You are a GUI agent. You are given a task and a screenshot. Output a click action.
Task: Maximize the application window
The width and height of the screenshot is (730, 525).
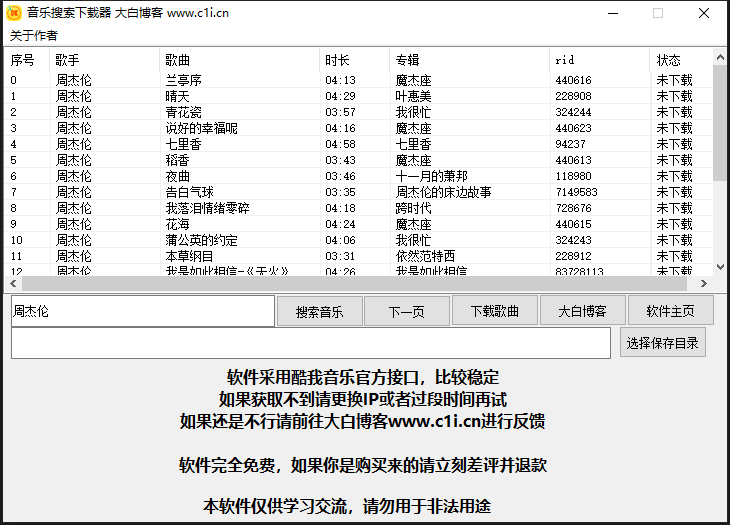click(x=658, y=13)
